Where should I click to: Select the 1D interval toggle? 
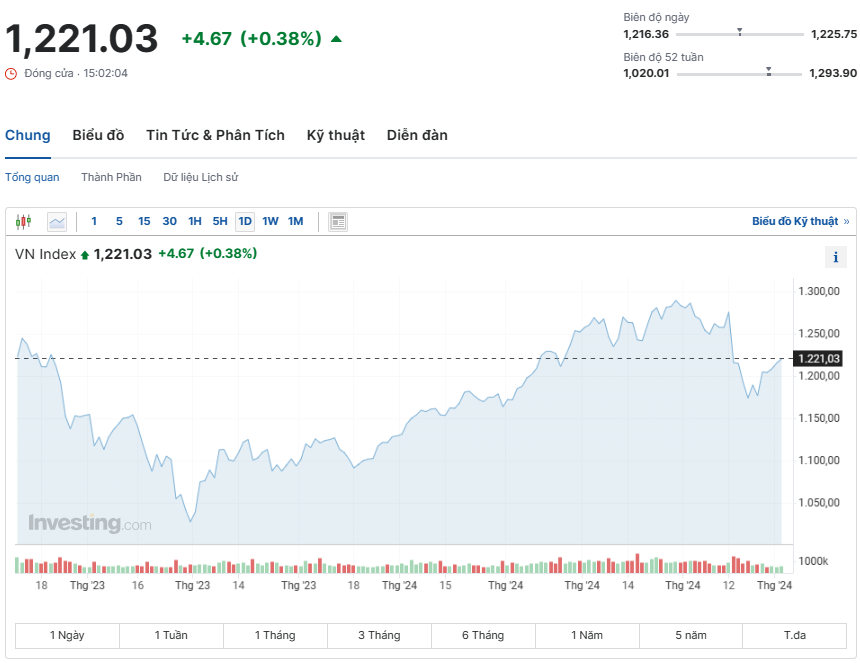[x=245, y=221]
